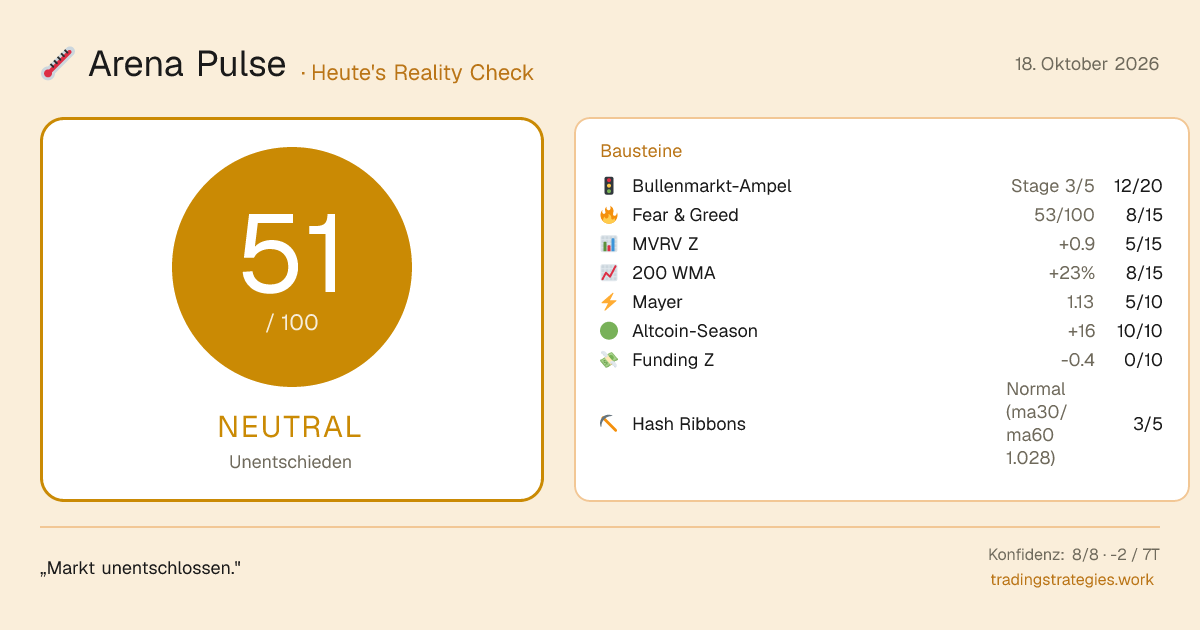1200x630 pixels.
Task: Click the flying money icon for Funding Z
Action: tap(608, 360)
